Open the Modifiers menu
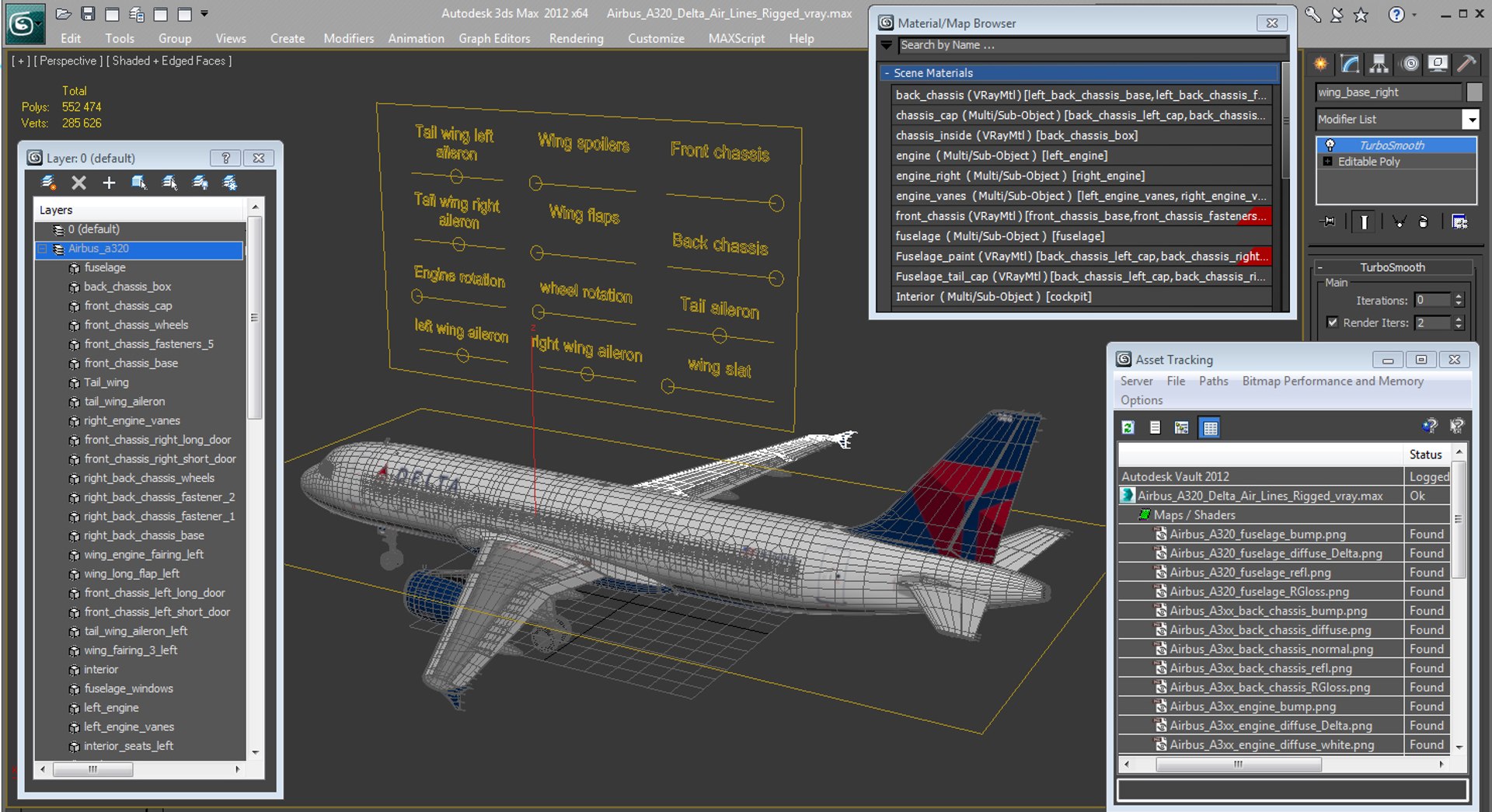 pyautogui.click(x=349, y=38)
